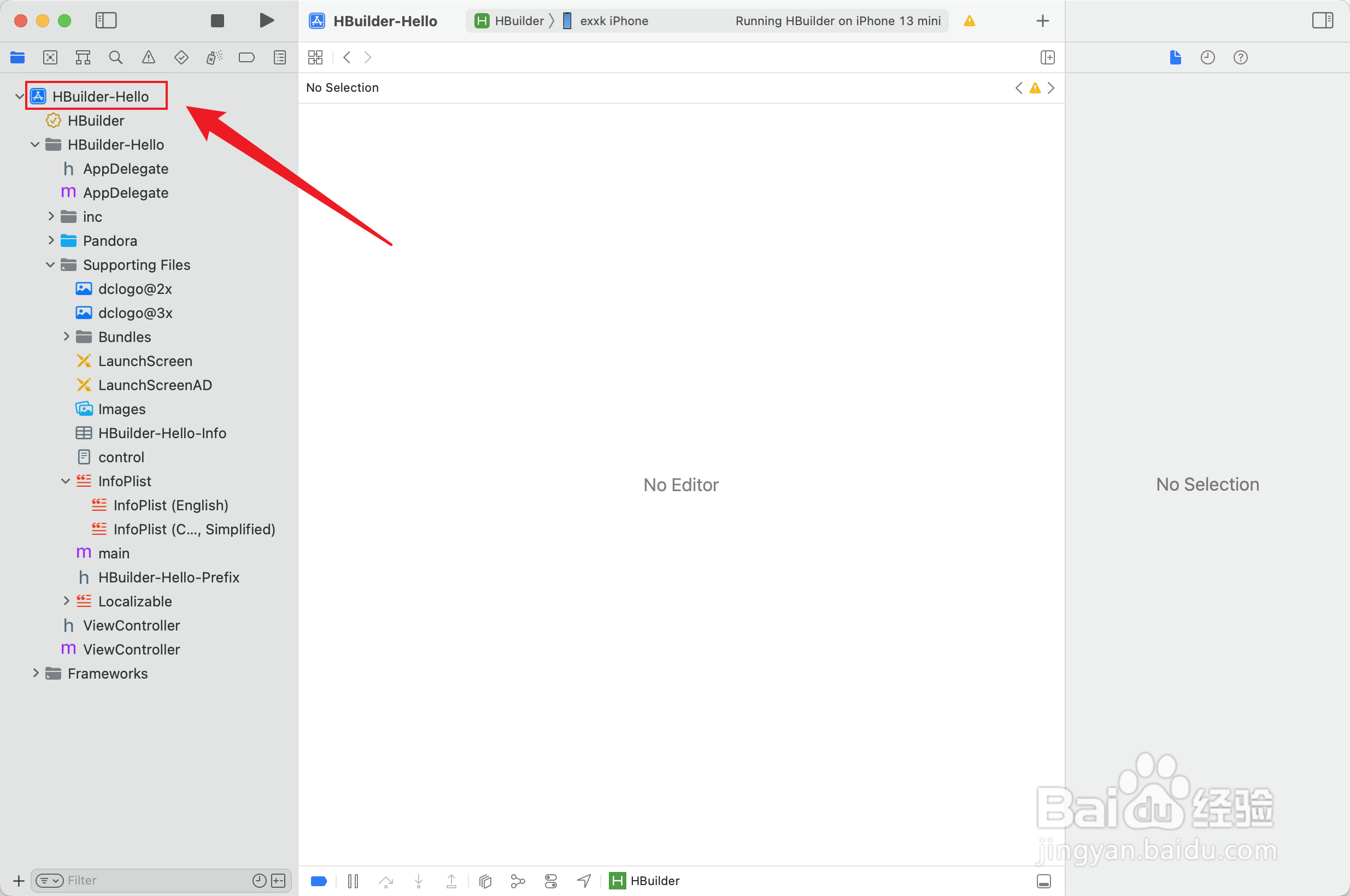Viewport: 1350px width, 896px height.
Task: Open the Symbol navigator icon
Action: (83, 57)
